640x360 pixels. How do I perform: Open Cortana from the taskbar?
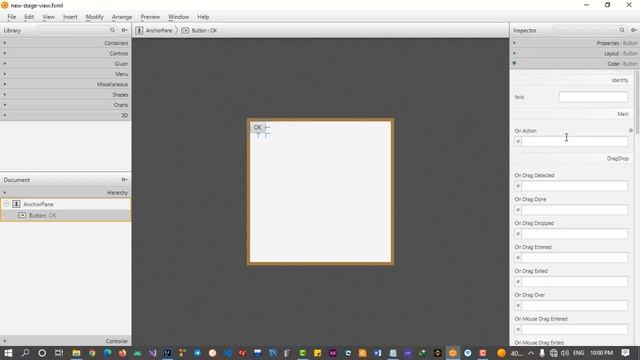(42, 353)
